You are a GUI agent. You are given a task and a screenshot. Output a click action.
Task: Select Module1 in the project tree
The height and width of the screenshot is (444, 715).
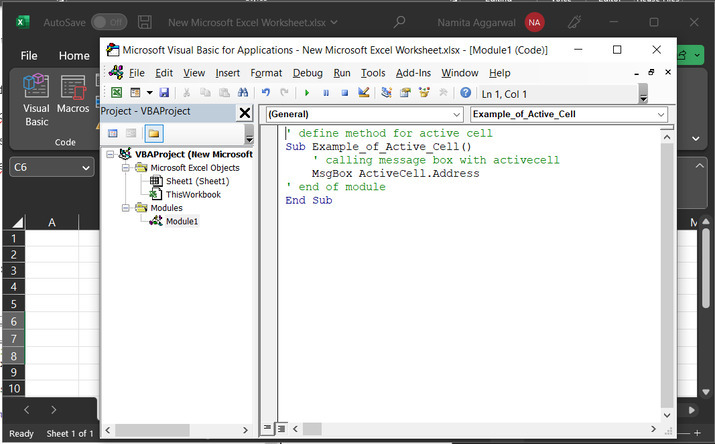(x=181, y=221)
